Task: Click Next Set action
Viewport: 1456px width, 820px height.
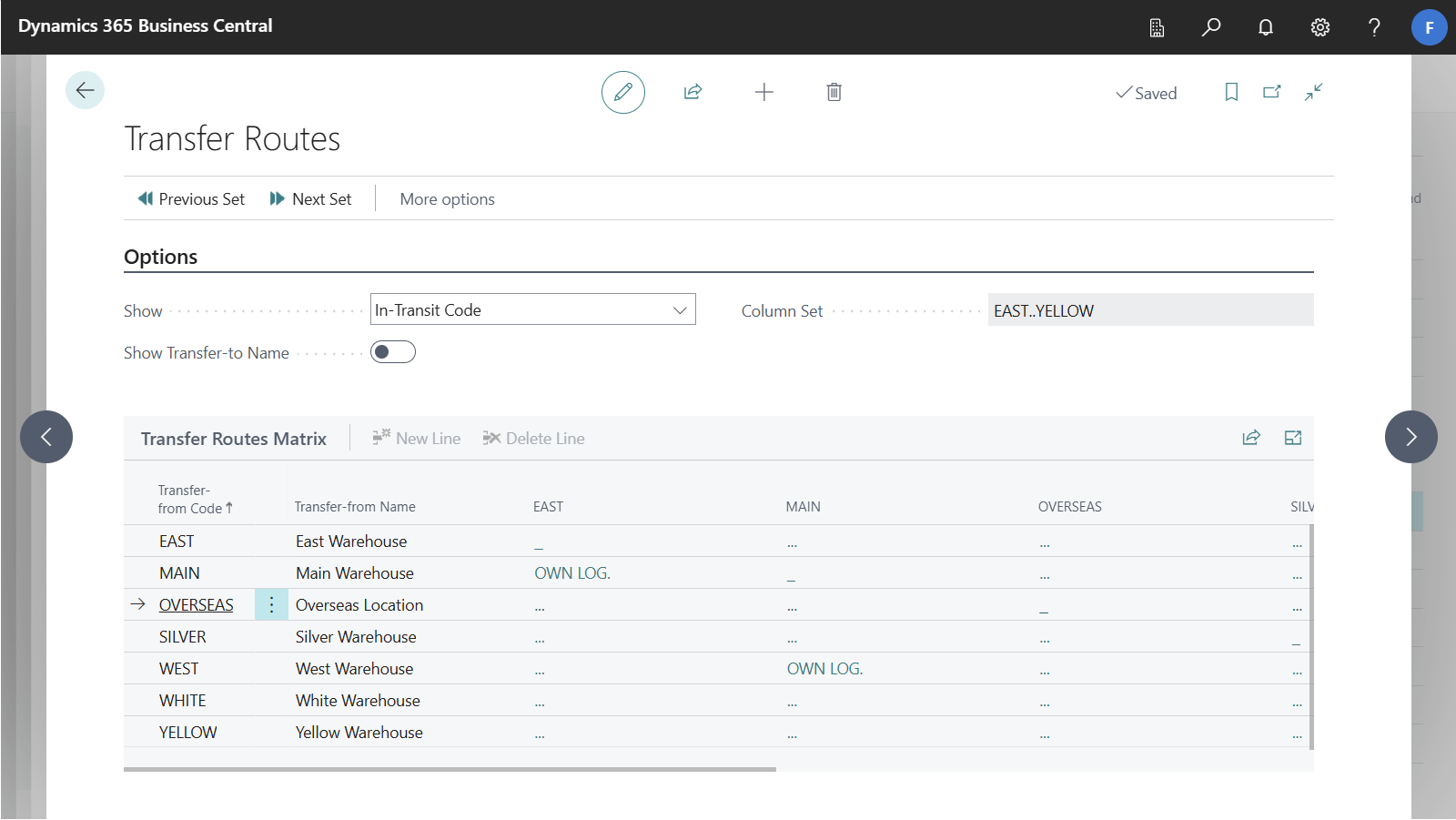Action: point(310,199)
